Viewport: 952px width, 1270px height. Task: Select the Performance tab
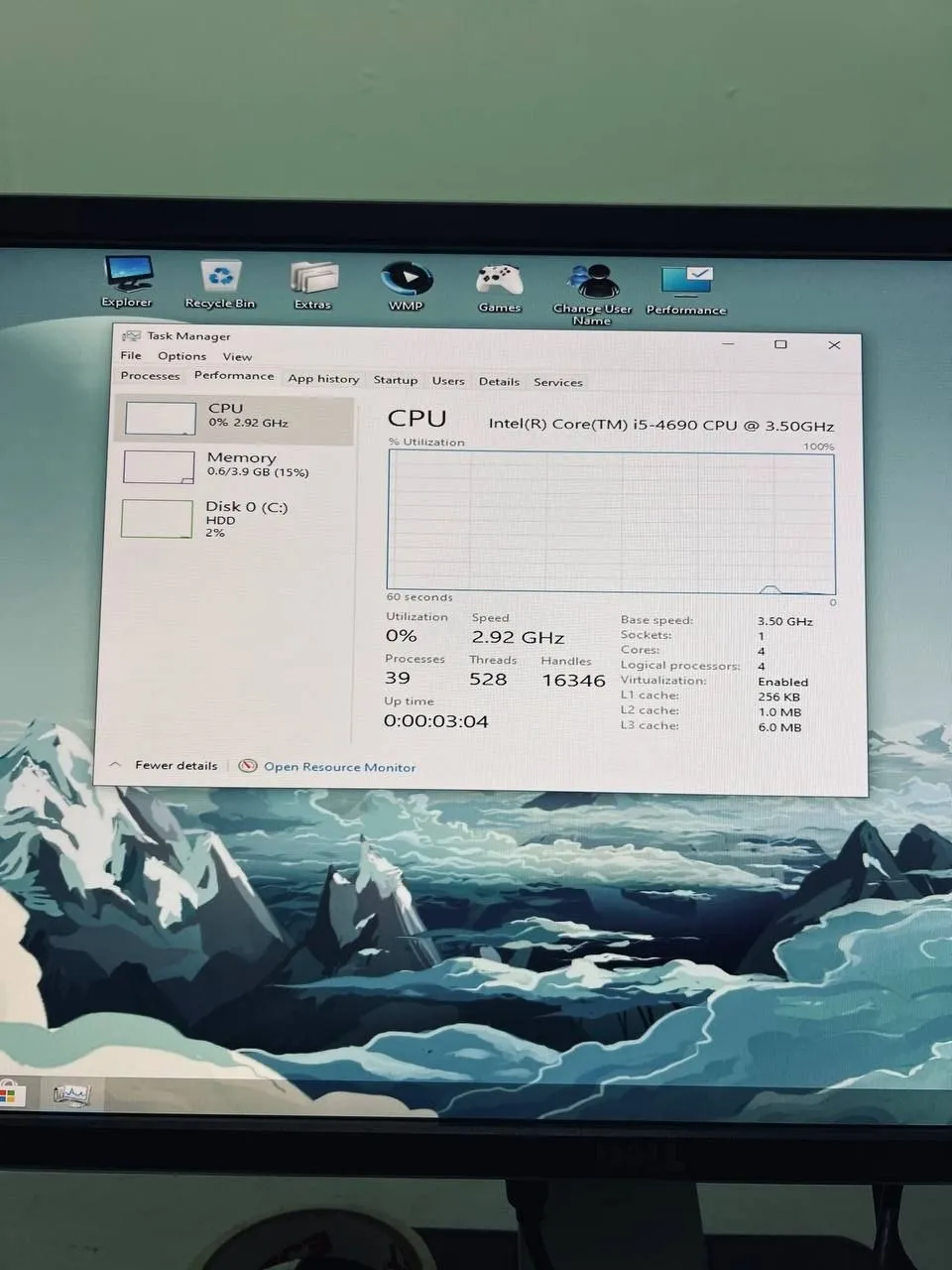click(234, 376)
